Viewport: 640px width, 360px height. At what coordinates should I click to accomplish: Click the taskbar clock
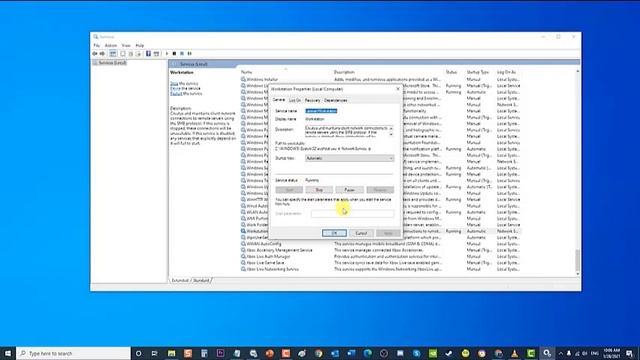(612, 353)
